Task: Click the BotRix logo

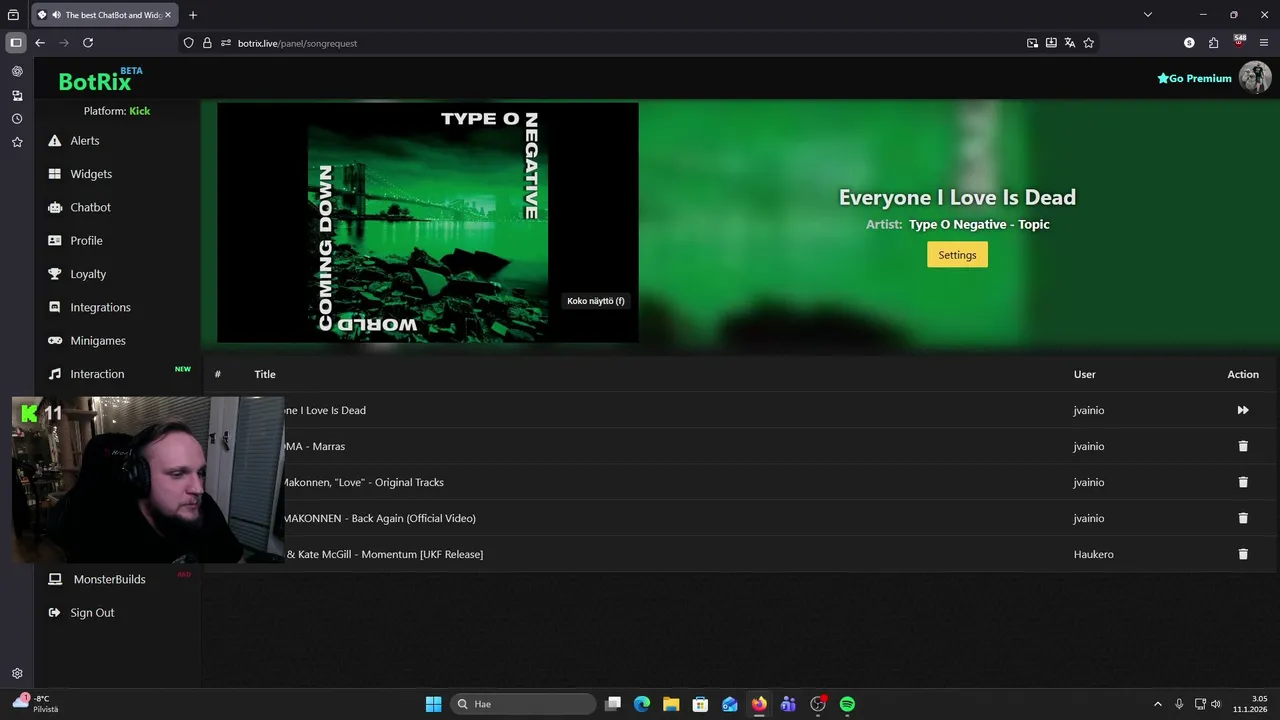Action: (x=95, y=81)
